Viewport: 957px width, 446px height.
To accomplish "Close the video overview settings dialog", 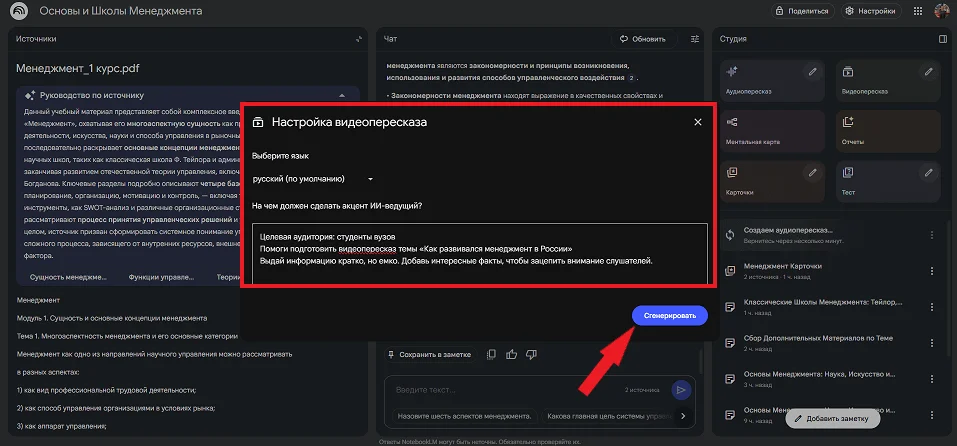I will coord(698,122).
